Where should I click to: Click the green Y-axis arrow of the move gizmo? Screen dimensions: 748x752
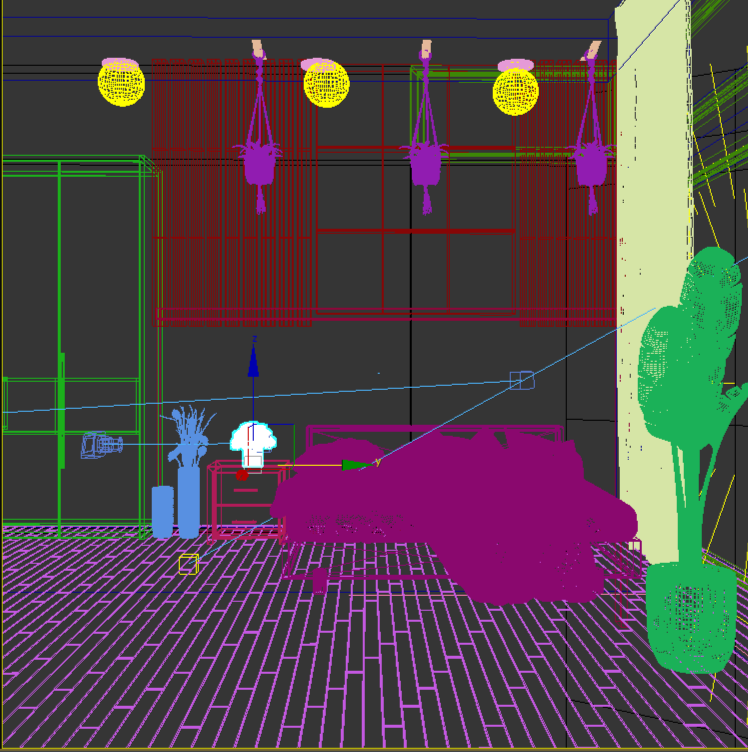pyautogui.click(x=357, y=465)
